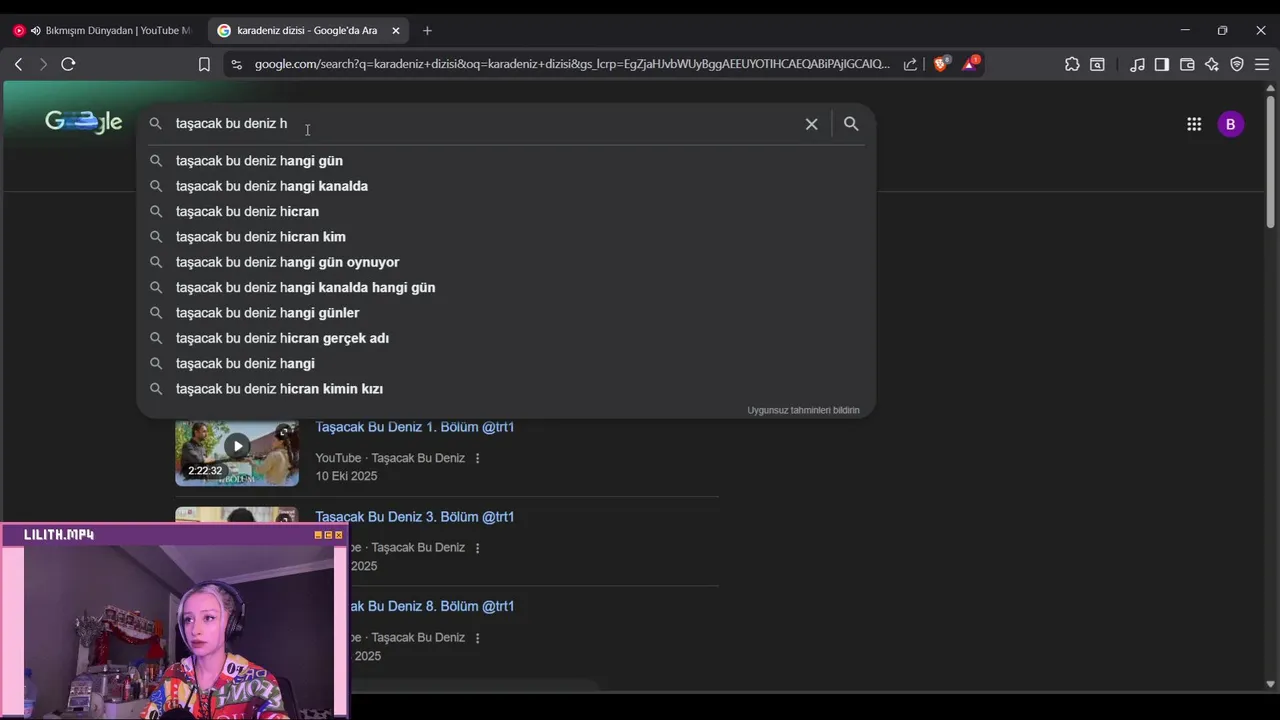Open Brave Rewards triangle icon
Image resolution: width=1280 pixels, height=720 pixels.
[x=970, y=64]
